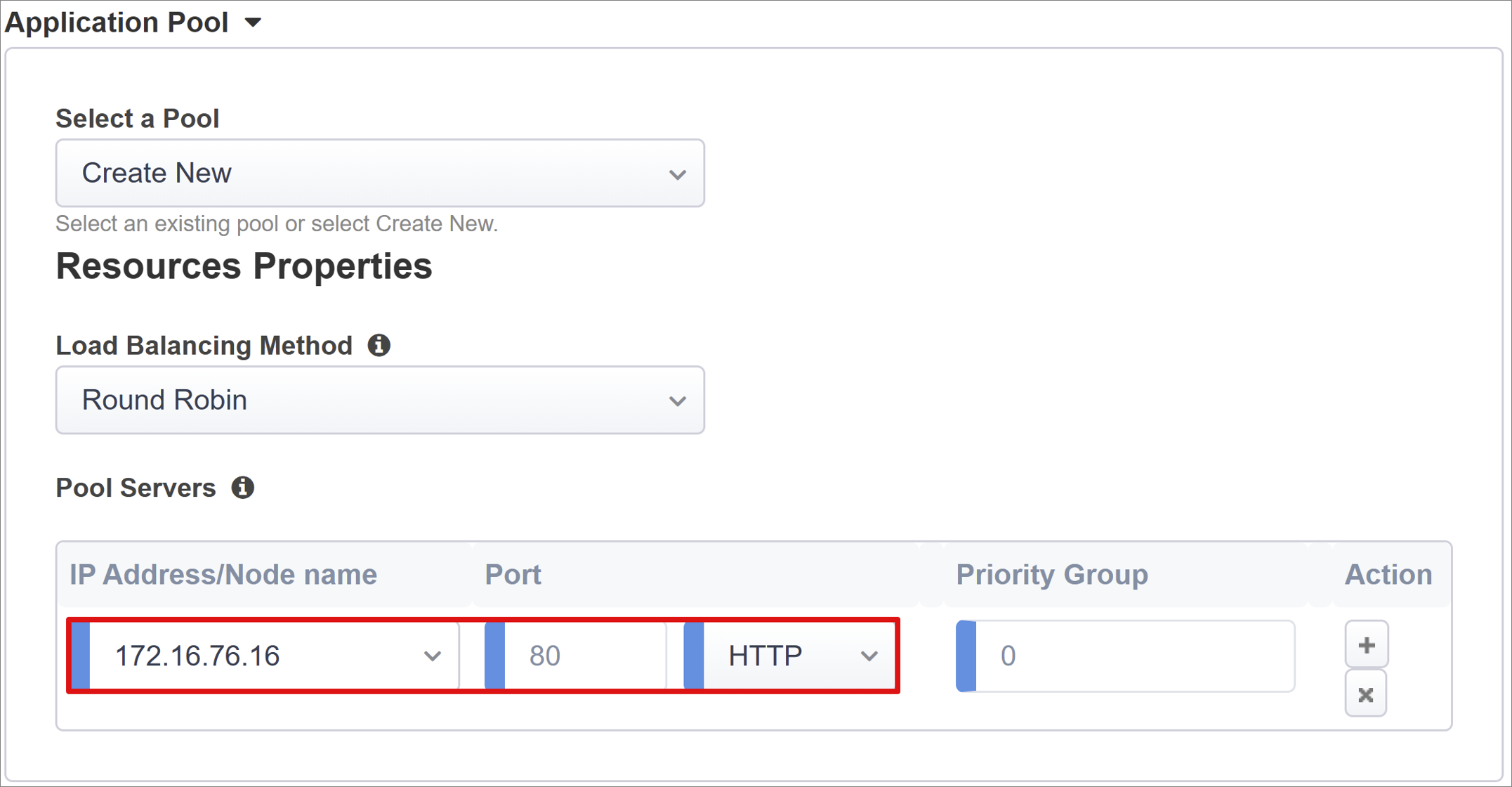1512x787 pixels.
Task: Select the Round Robin load balancing method
Action: pos(382,399)
